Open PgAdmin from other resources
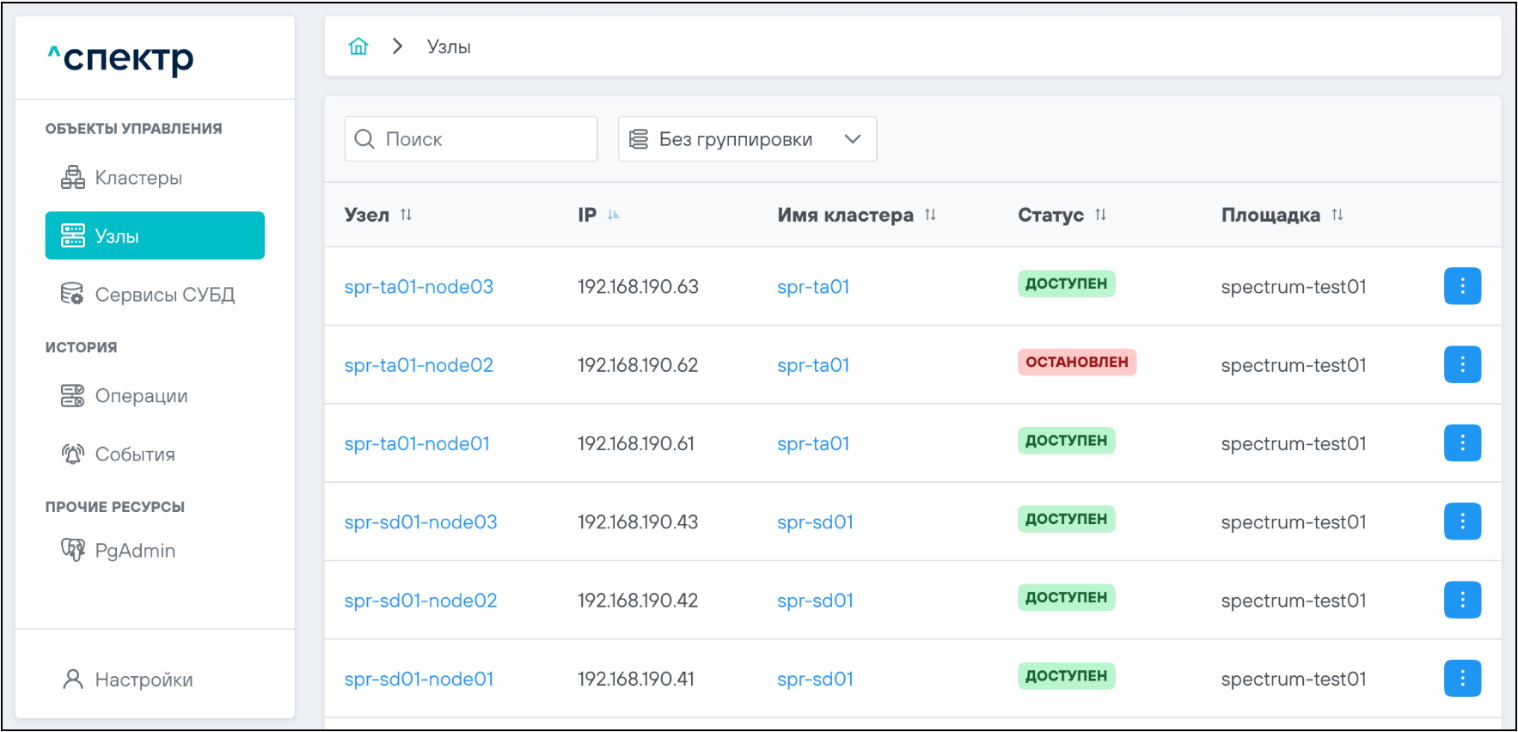1518x732 pixels. coord(134,550)
